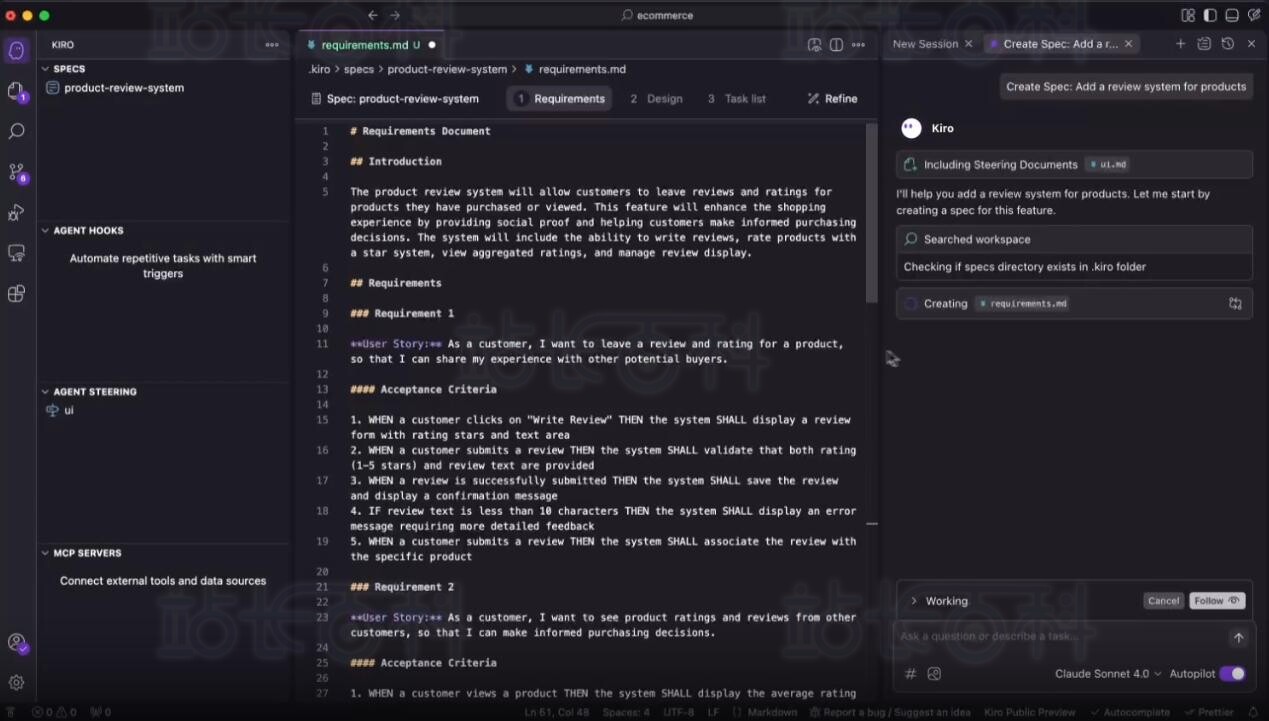1269x721 pixels.
Task: Click the split editor icon
Action: 836,45
